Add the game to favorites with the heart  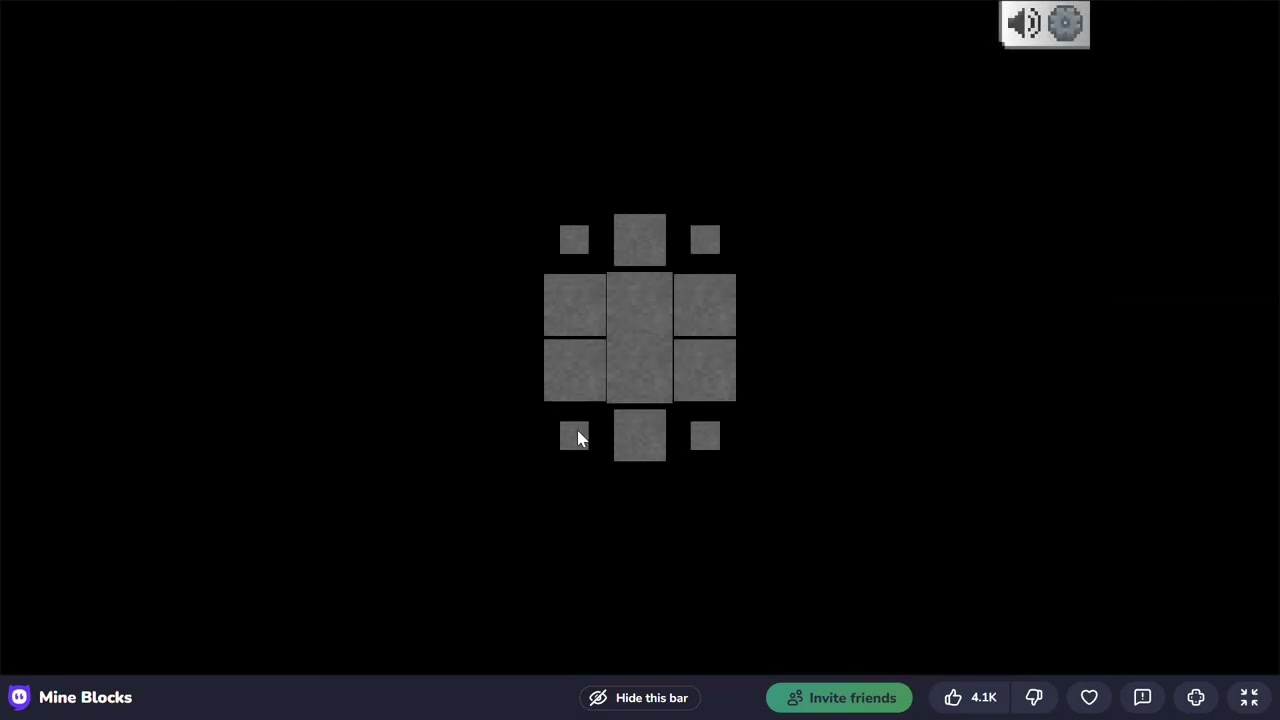coord(1089,698)
